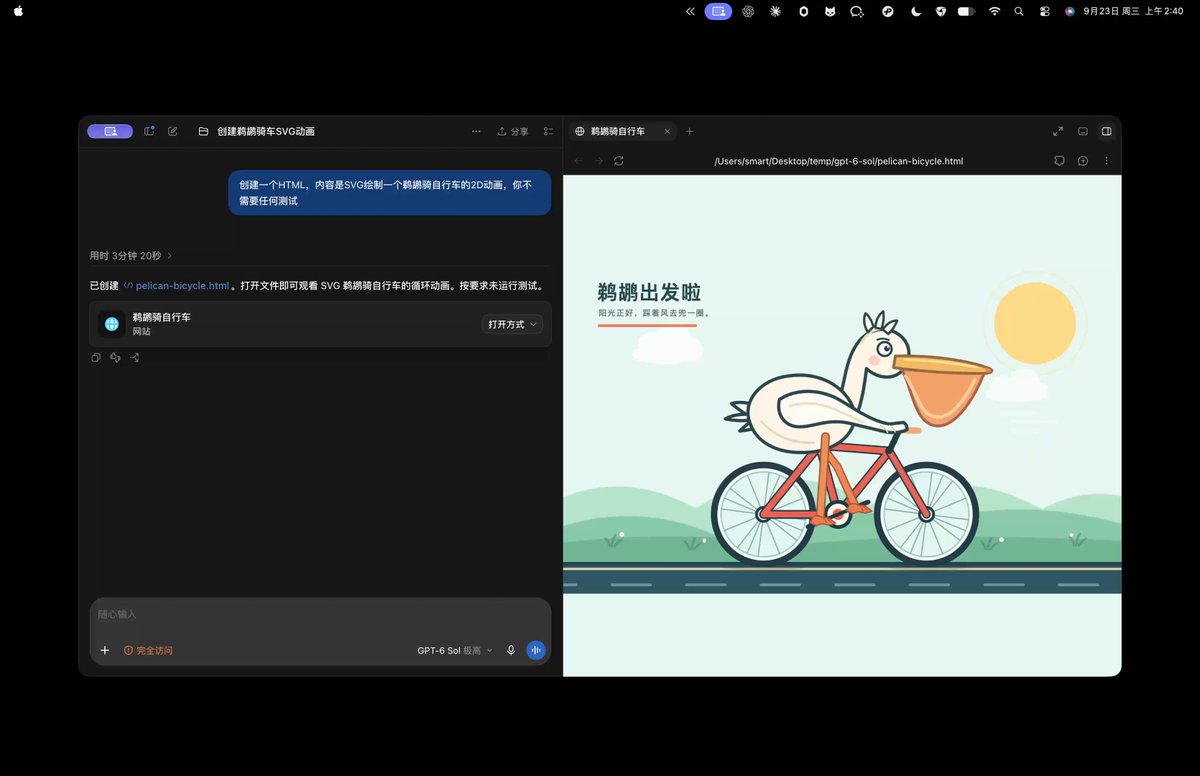Click the 鹈鹕骑自行车 website card globe icon
This screenshot has height=776, width=1200.
112,324
